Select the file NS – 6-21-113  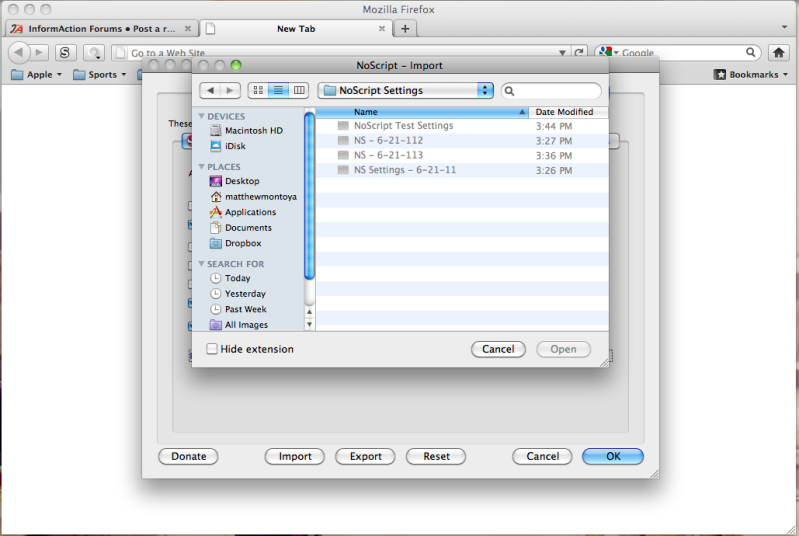coord(462,155)
